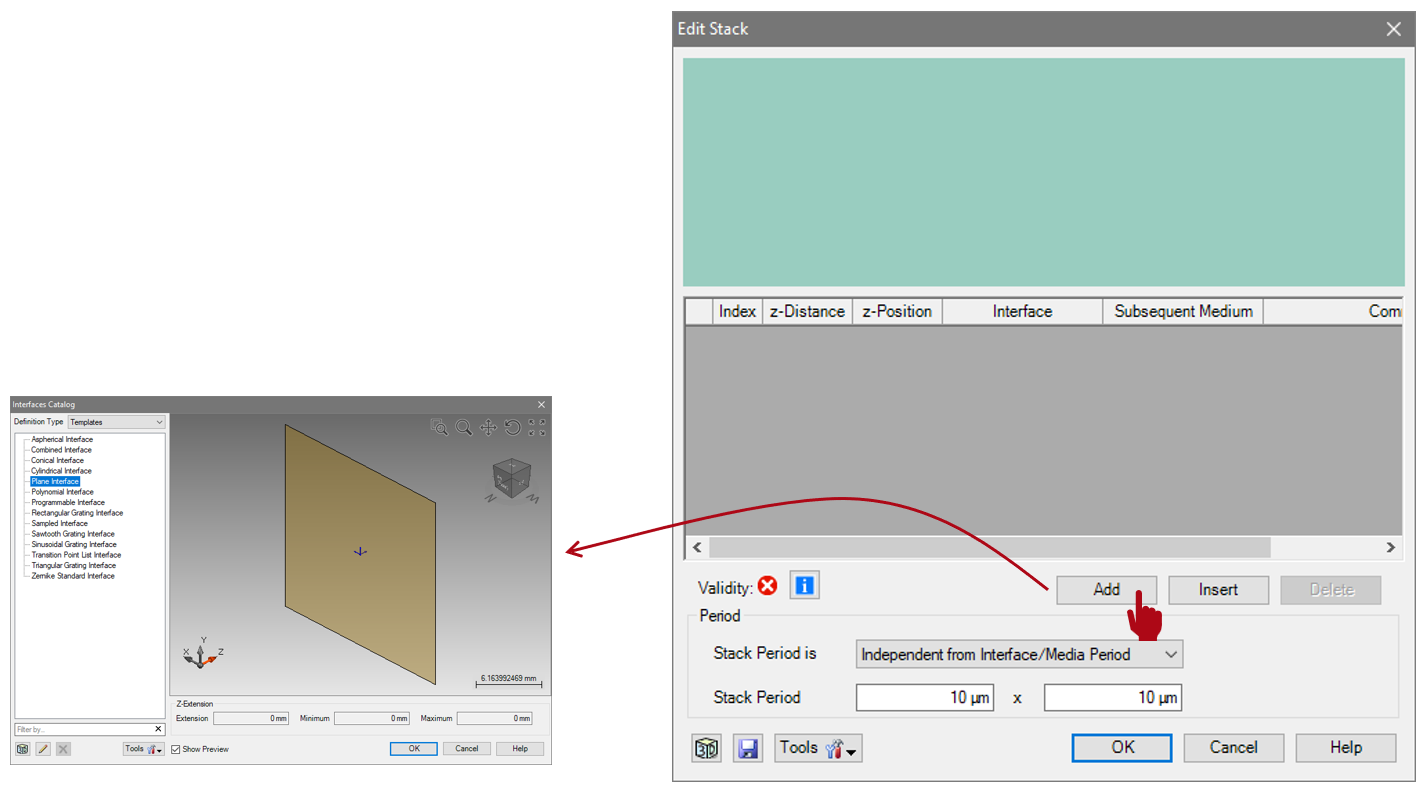
Task: Select Conical Interface in the catalog tree
Action: coord(57,460)
